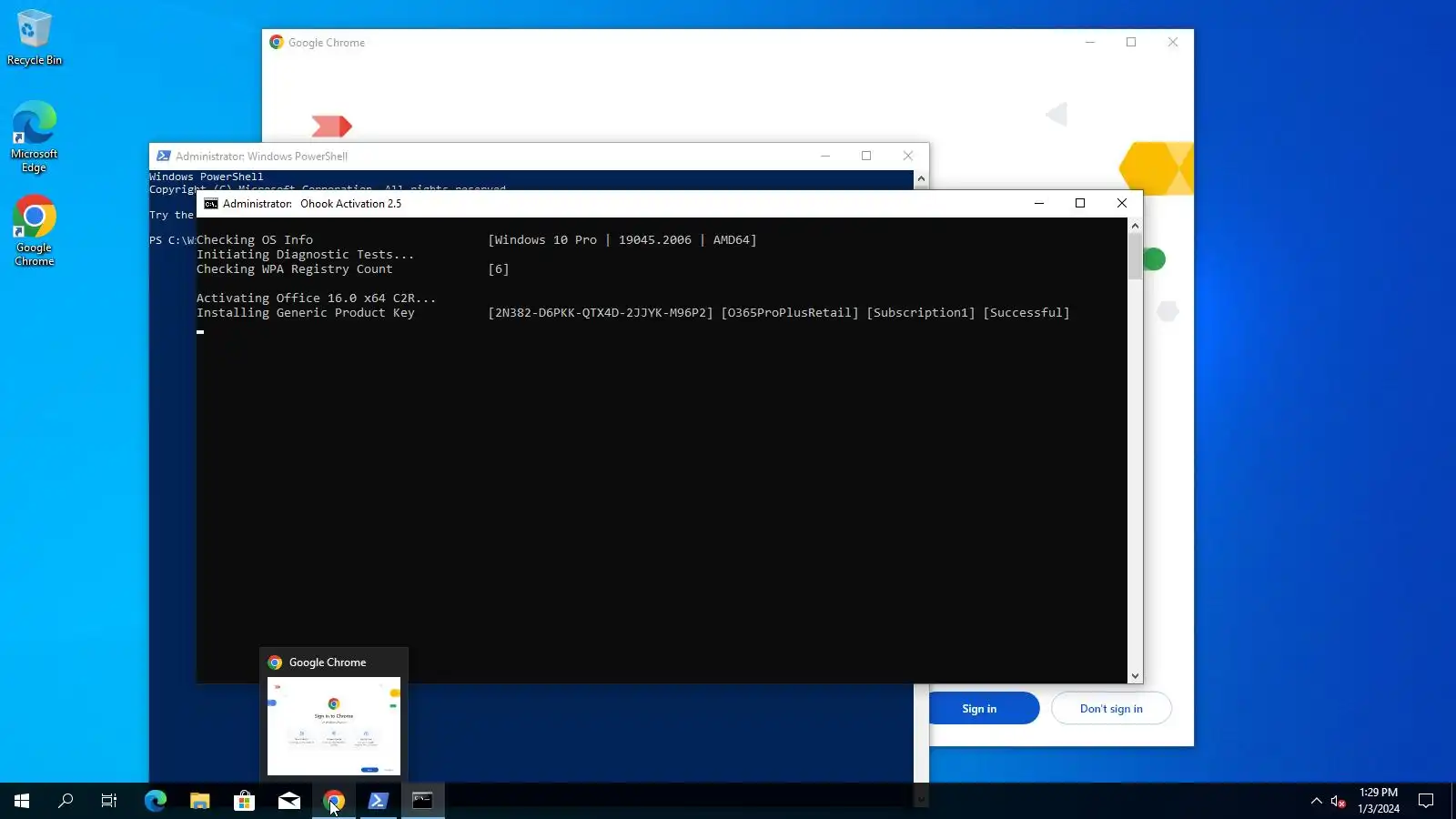Click 'Activating Office 16.0 x64 C2R...' line

tap(317, 298)
